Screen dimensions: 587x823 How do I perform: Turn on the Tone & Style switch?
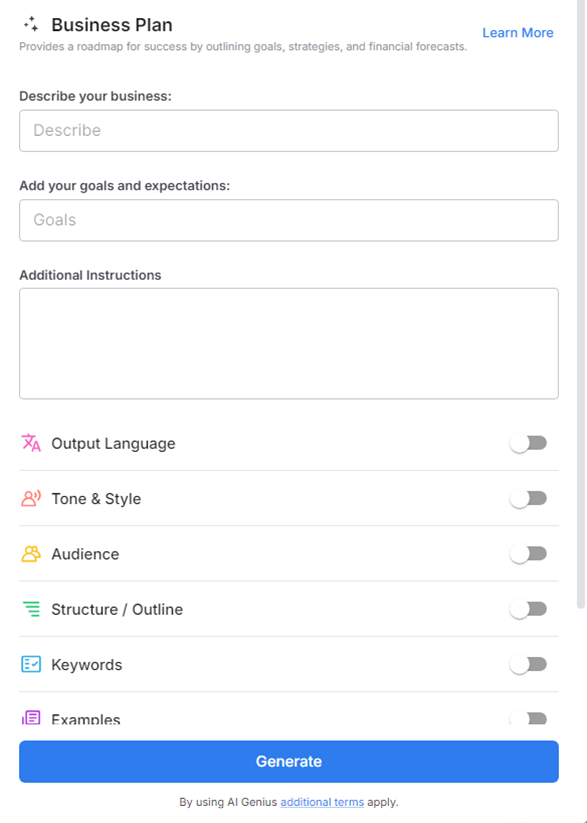(529, 498)
